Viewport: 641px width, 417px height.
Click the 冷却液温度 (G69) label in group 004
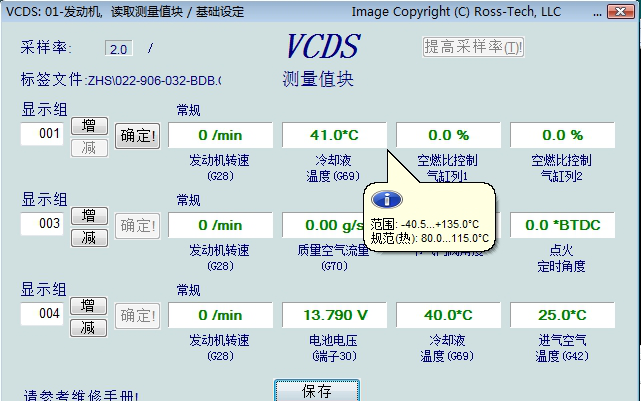(x=447, y=348)
